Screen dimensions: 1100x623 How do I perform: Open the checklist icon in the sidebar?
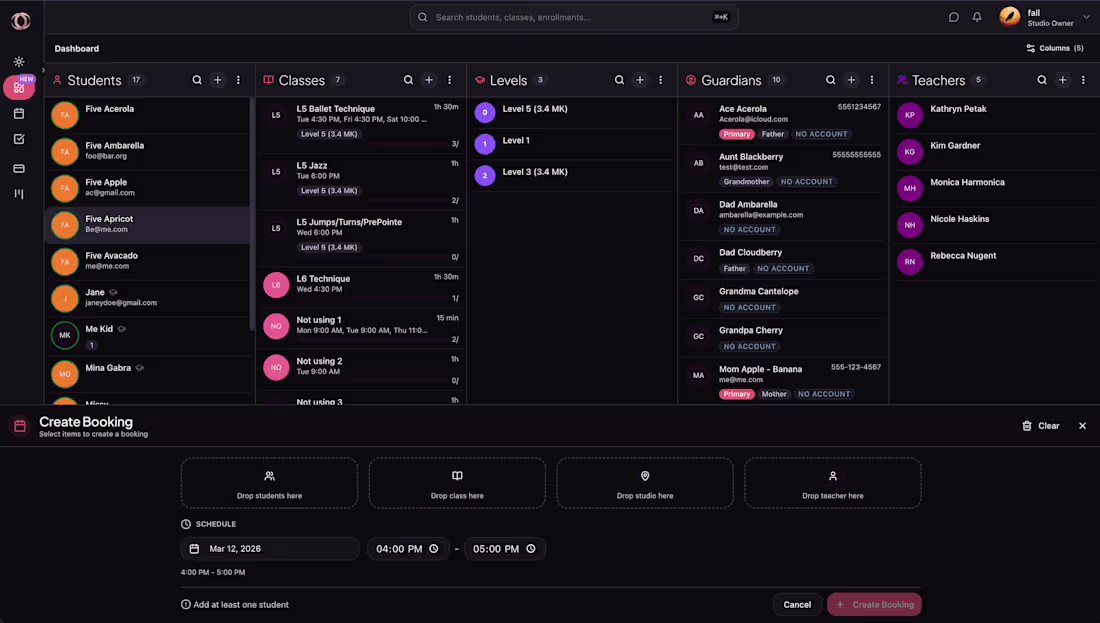[19, 139]
